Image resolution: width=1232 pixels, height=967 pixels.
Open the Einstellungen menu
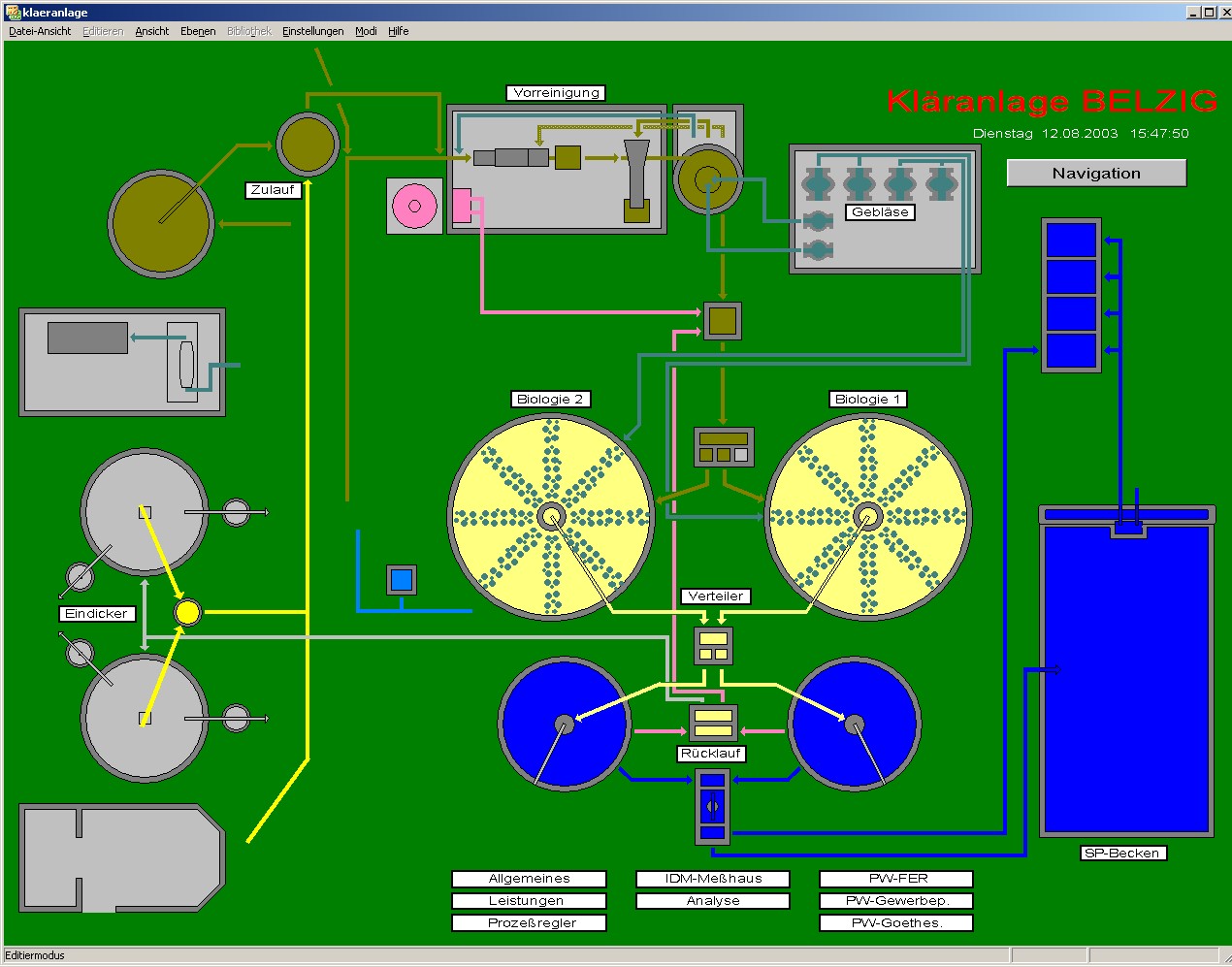pyautogui.click(x=312, y=31)
